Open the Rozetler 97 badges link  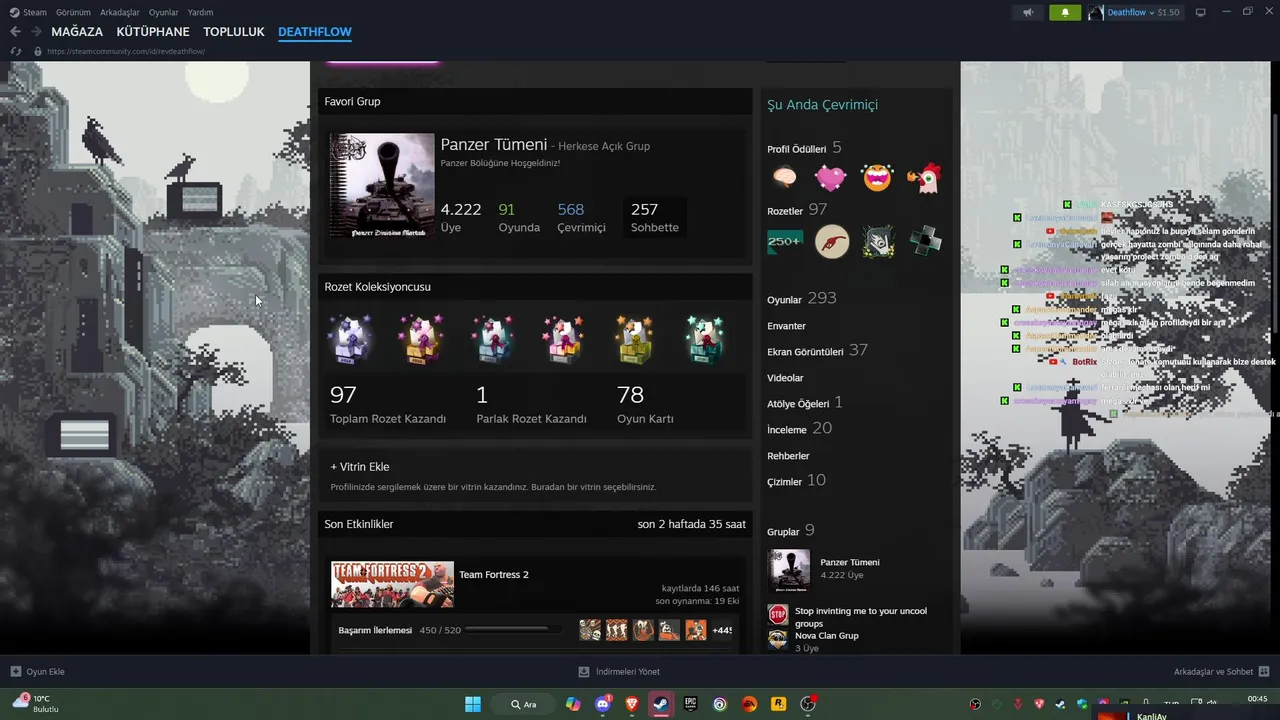(x=797, y=210)
